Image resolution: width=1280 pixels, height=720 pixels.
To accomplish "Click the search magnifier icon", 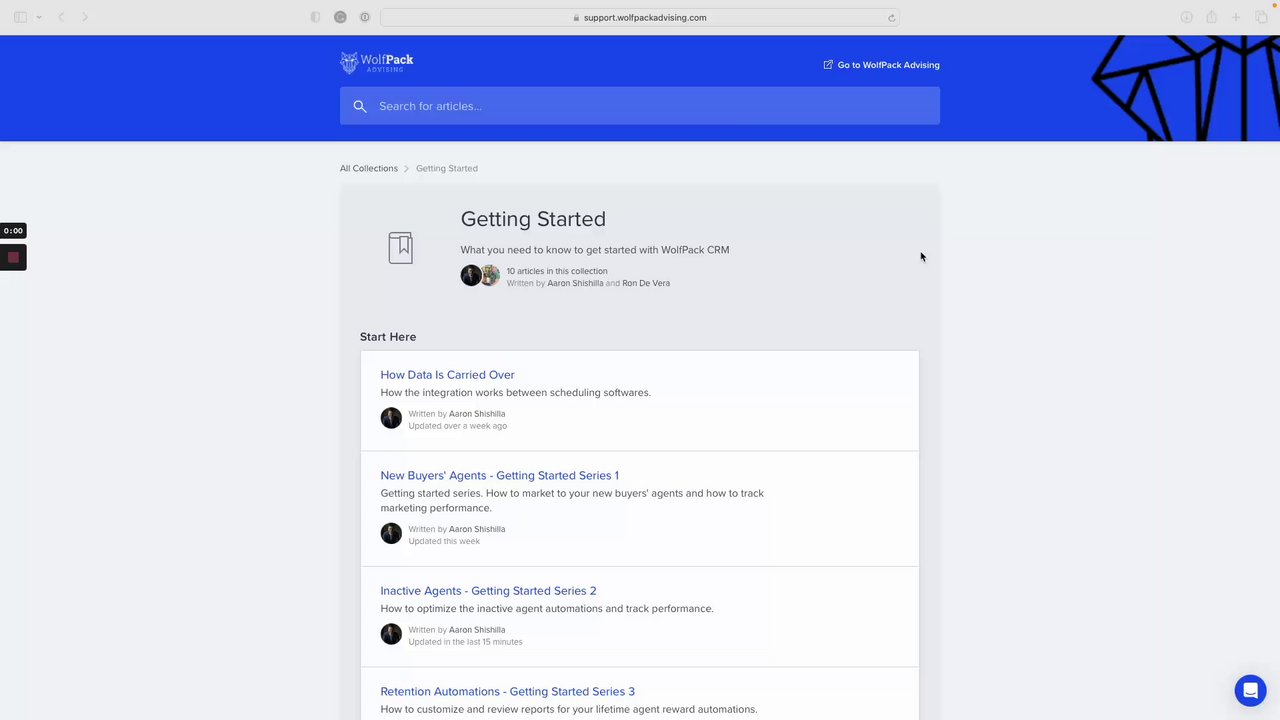I will coord(360,106).
